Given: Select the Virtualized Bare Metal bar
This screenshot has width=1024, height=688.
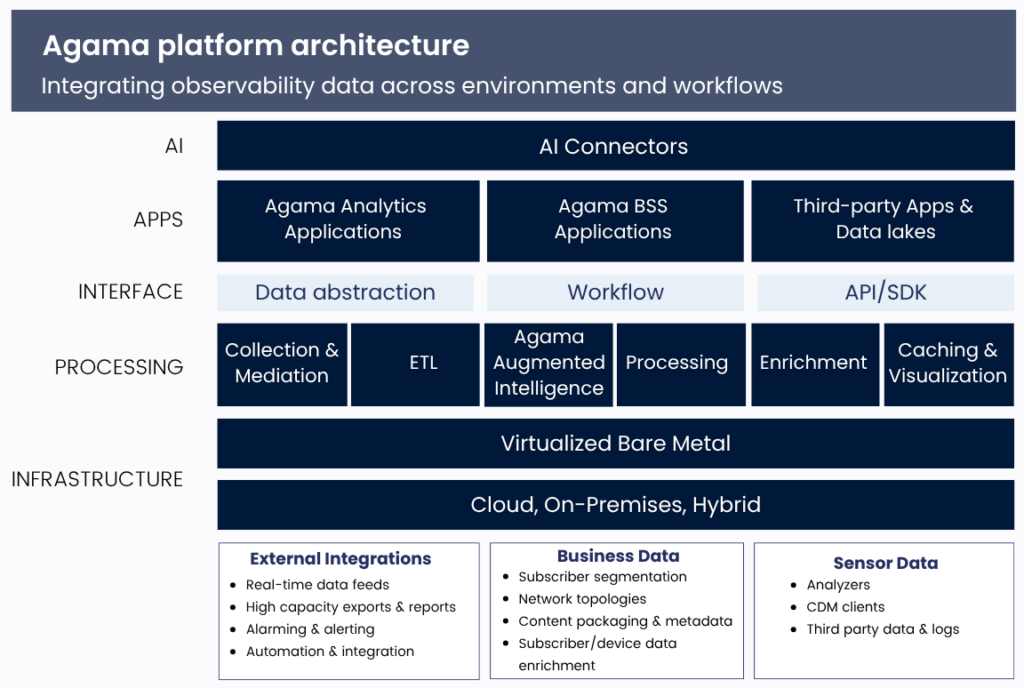Looking at the screenshot, I should (x=615, y=443).
